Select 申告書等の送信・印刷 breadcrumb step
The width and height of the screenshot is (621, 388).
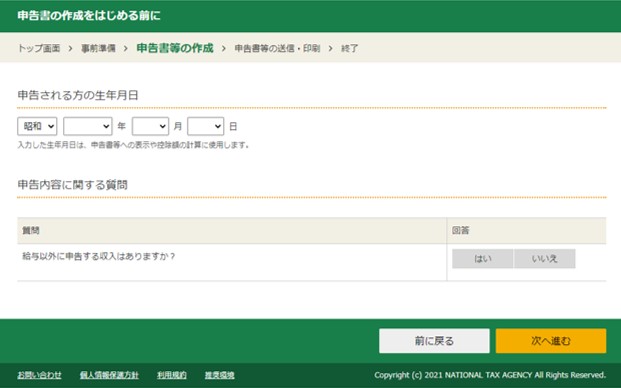277,48
